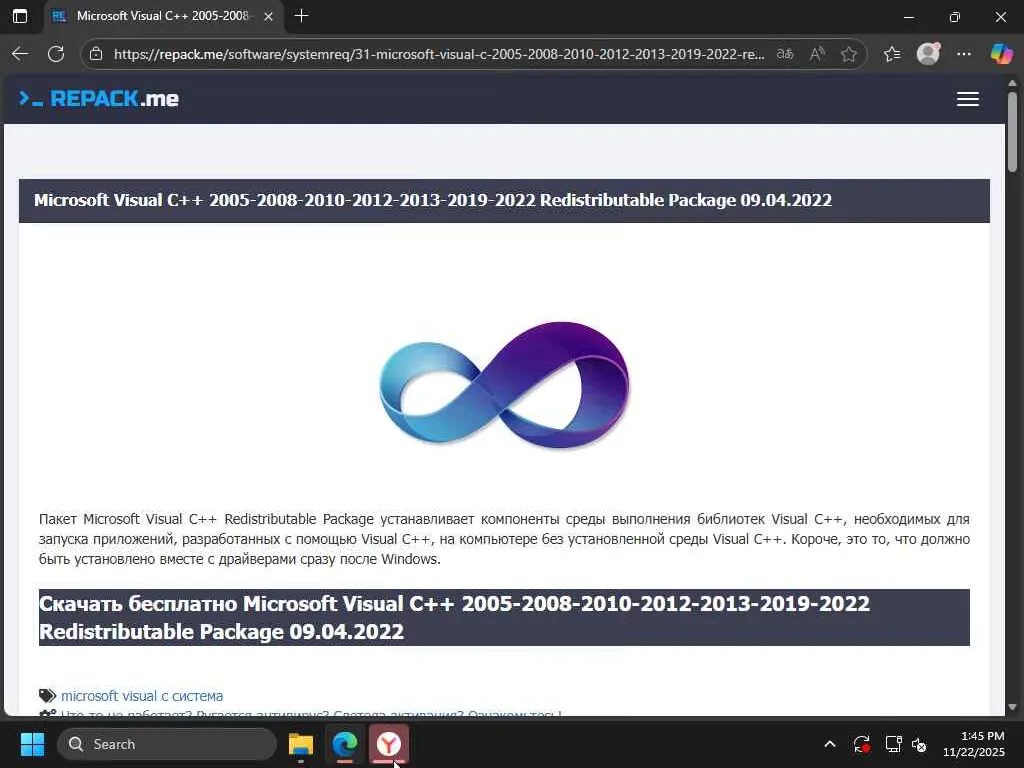This screenshot has width=1024, height=768.
Task: Select the 'Скачать бесплатно' heading text
Action: (x=454, y=618)
